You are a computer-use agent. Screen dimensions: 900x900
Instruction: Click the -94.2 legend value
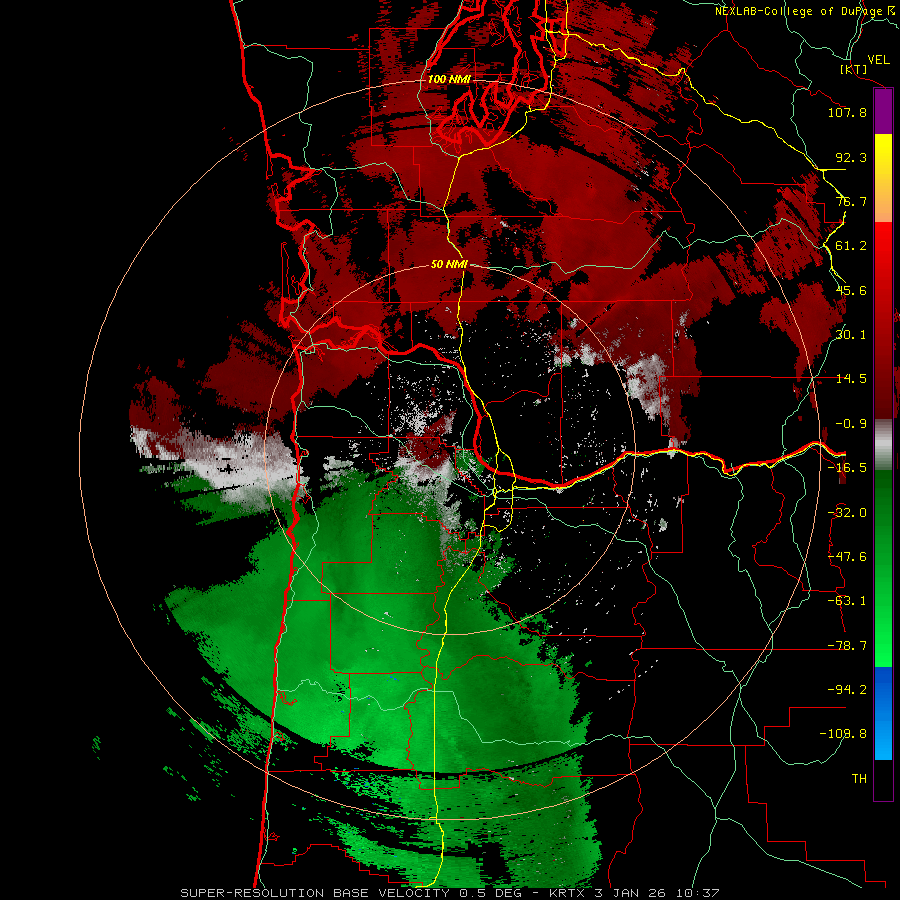tap(847, 689)
